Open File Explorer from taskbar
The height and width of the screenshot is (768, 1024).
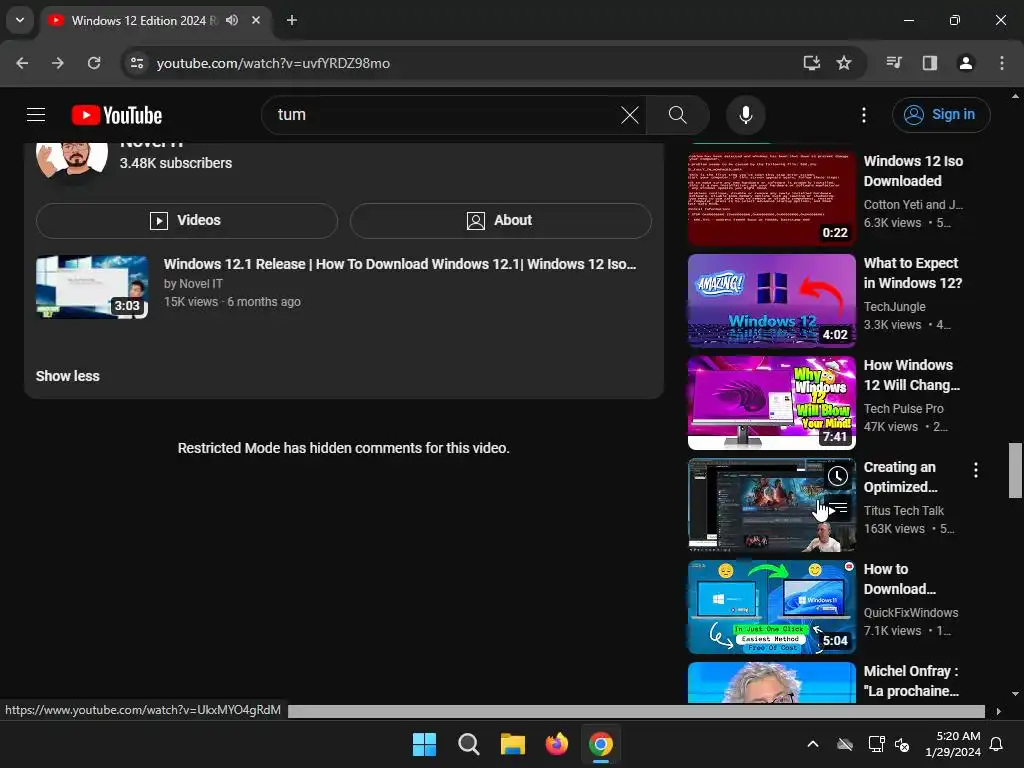[513, 744]
